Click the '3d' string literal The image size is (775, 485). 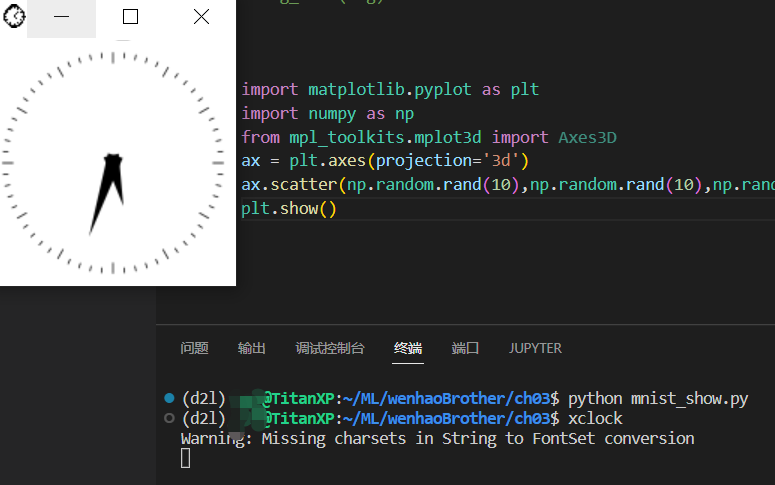pyautogui.click(x=501, y=161)
